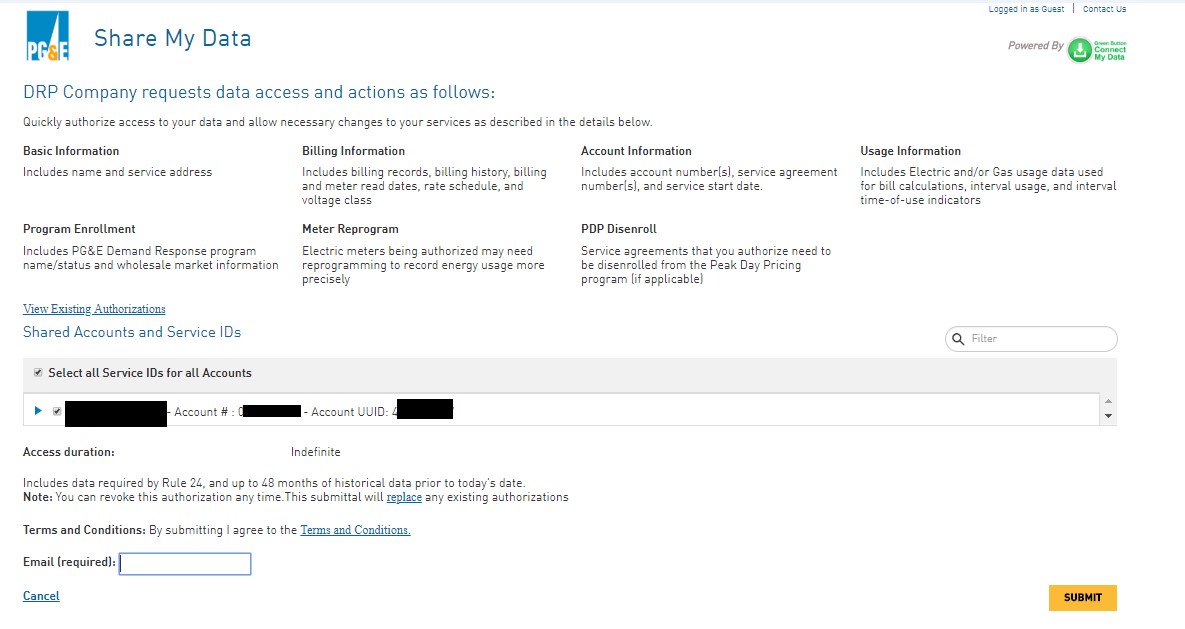Click the Green Button Connect My Data icon
This screenshot has height=629, width=1185.
(1079, 50)
